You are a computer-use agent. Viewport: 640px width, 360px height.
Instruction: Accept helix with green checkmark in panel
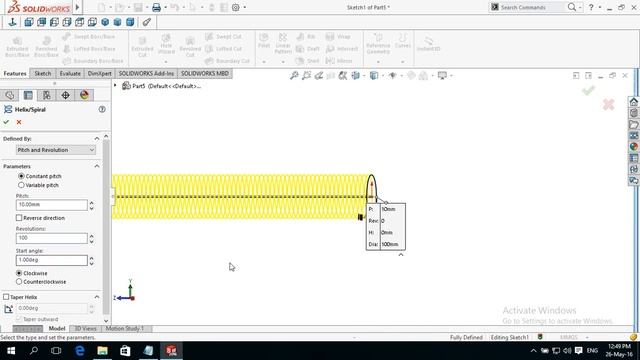[x=6, y=122]
